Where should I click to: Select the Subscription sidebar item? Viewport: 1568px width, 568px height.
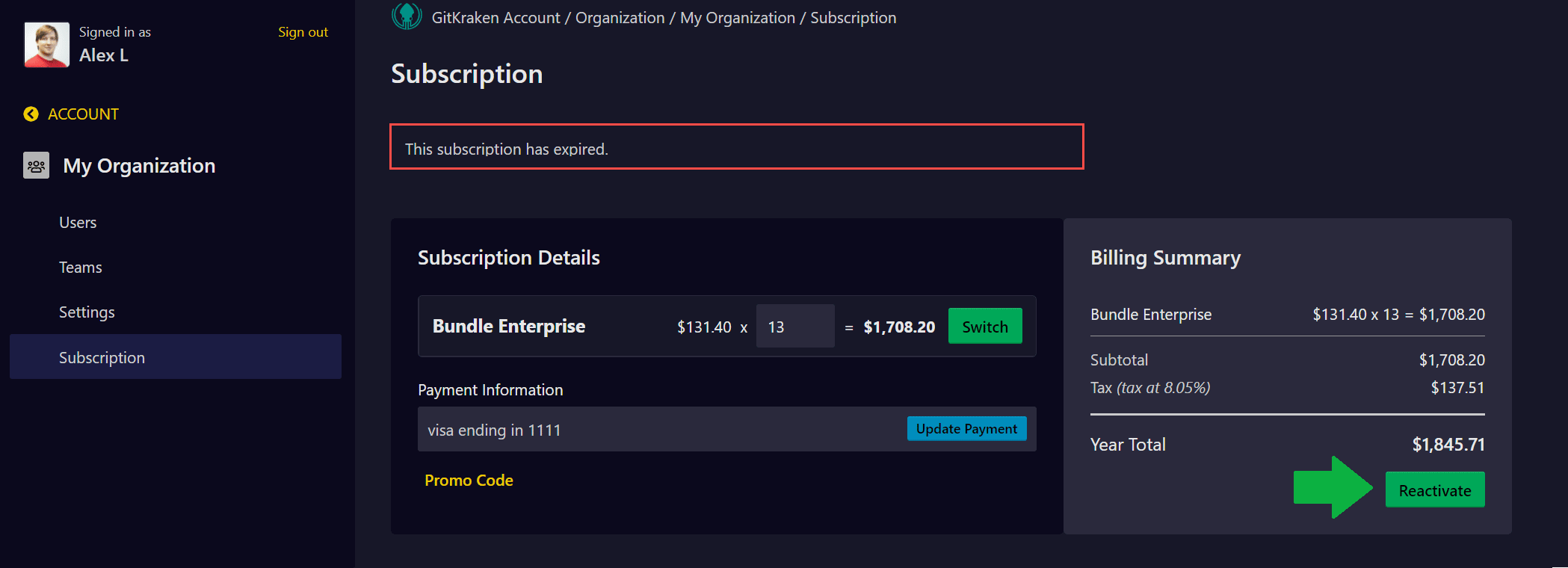[176, 356]
